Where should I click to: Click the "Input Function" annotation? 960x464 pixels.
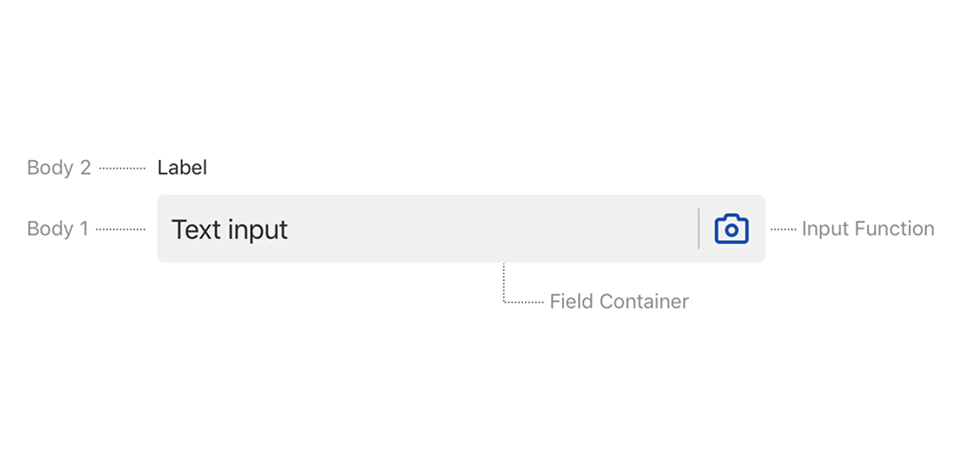point(868,229)
